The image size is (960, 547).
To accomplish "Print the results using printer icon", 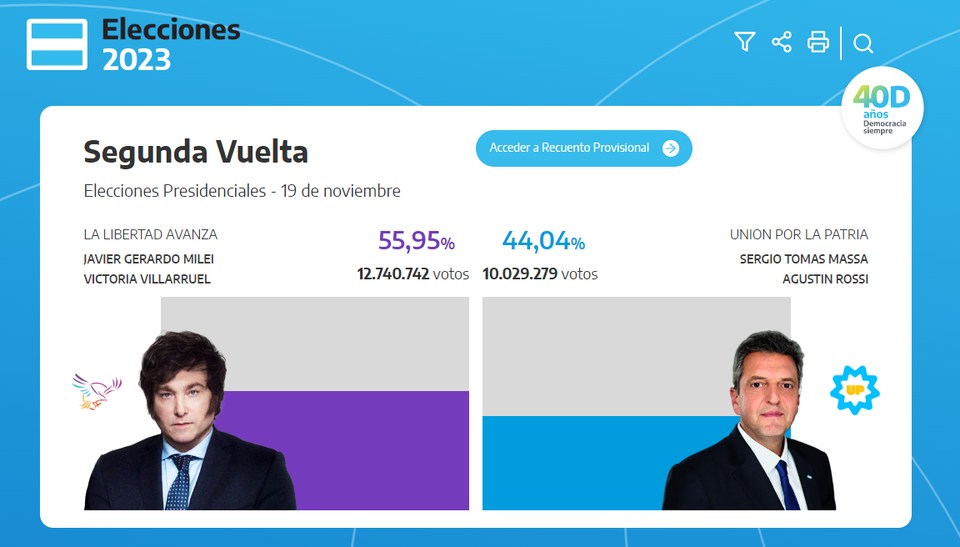I will pyautogui.click(x=818, y=42).
